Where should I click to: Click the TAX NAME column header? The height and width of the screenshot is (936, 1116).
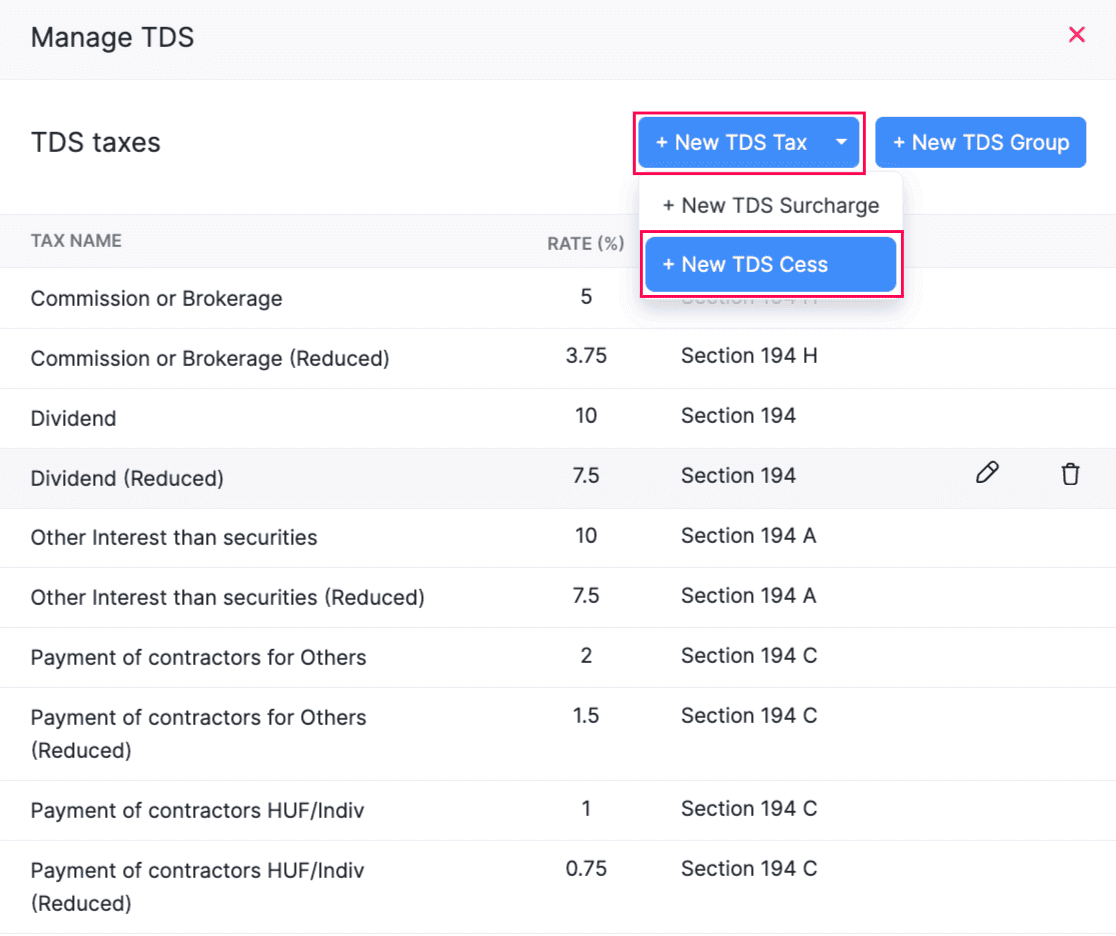coord(76,241)
